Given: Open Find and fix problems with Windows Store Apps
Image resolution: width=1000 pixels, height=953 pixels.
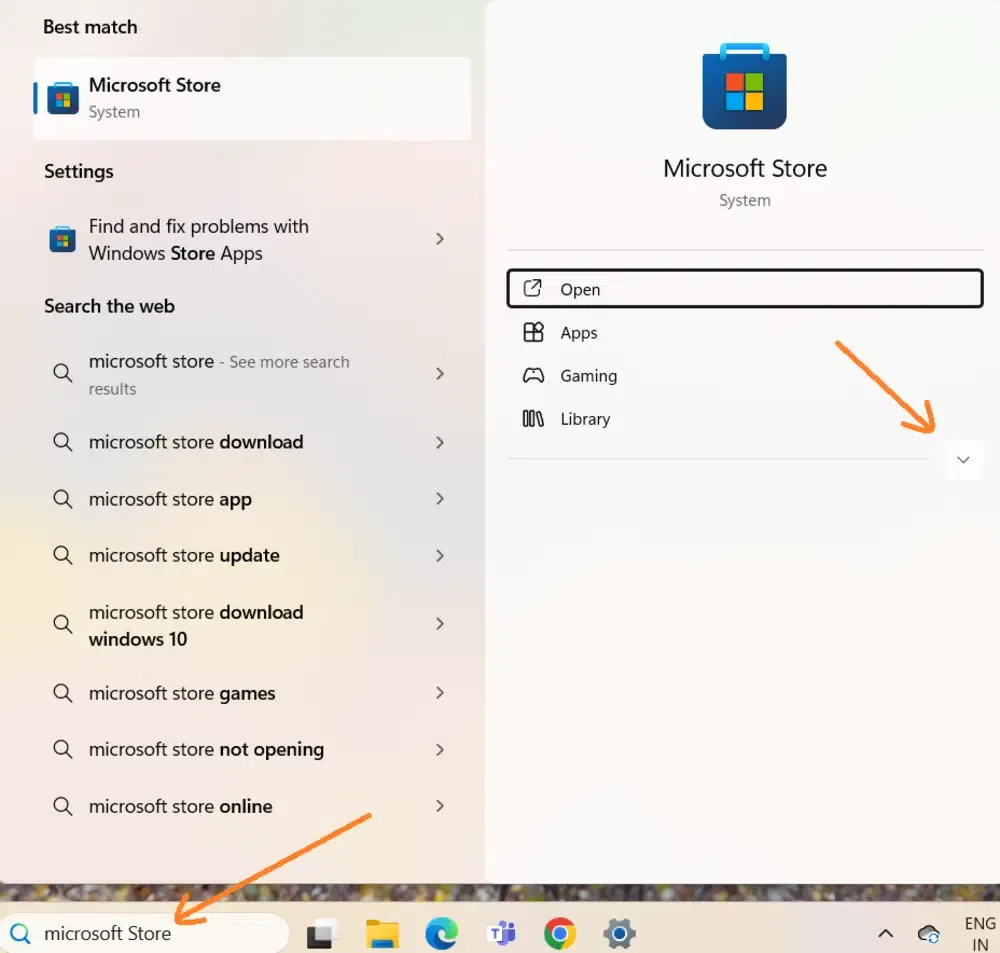Looking at the screenshot, I should (x=252, y=239).
